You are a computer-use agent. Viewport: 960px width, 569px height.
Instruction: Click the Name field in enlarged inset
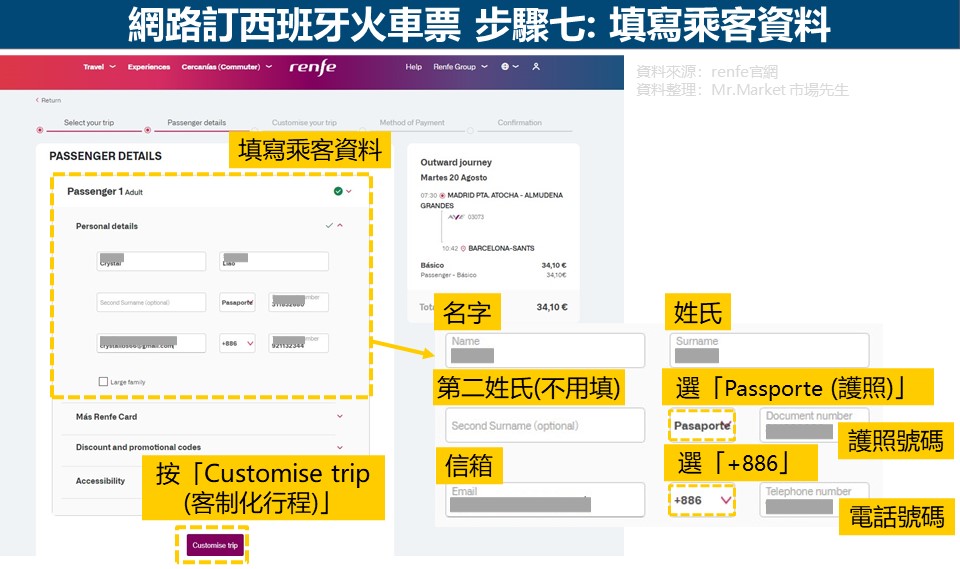click(545, 350)
